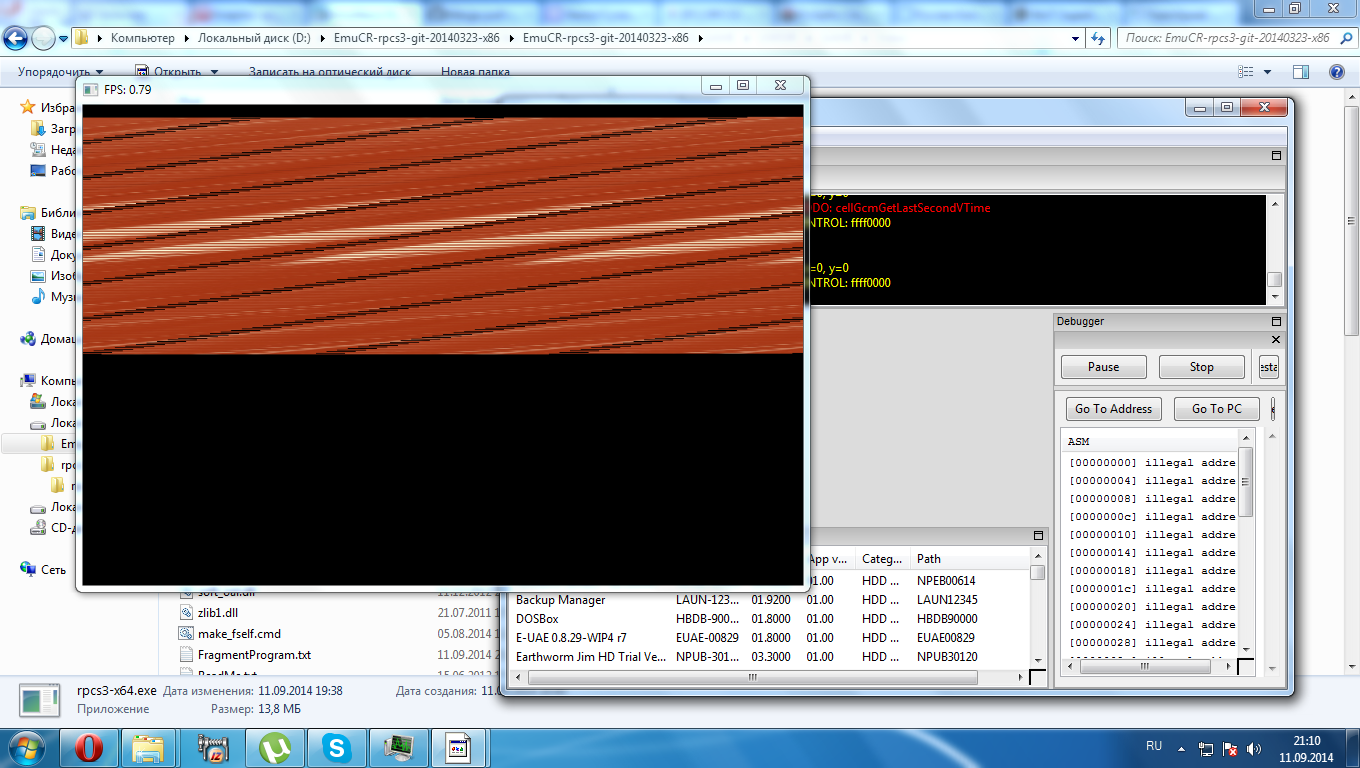Select the Earthworm Jim HD Trial row
1360x768 pixels.
[590, 657]
